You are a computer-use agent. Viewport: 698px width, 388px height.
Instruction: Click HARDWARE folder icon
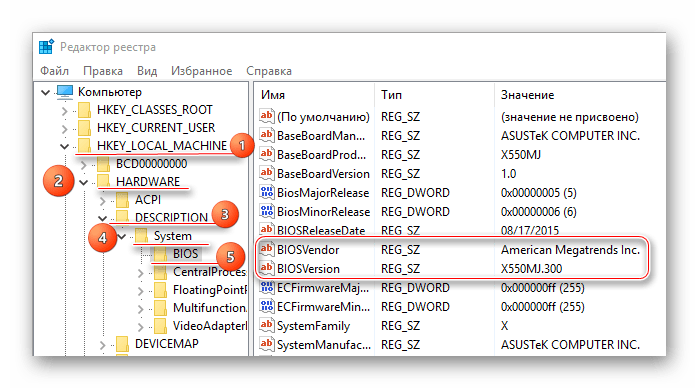(104, 182)
